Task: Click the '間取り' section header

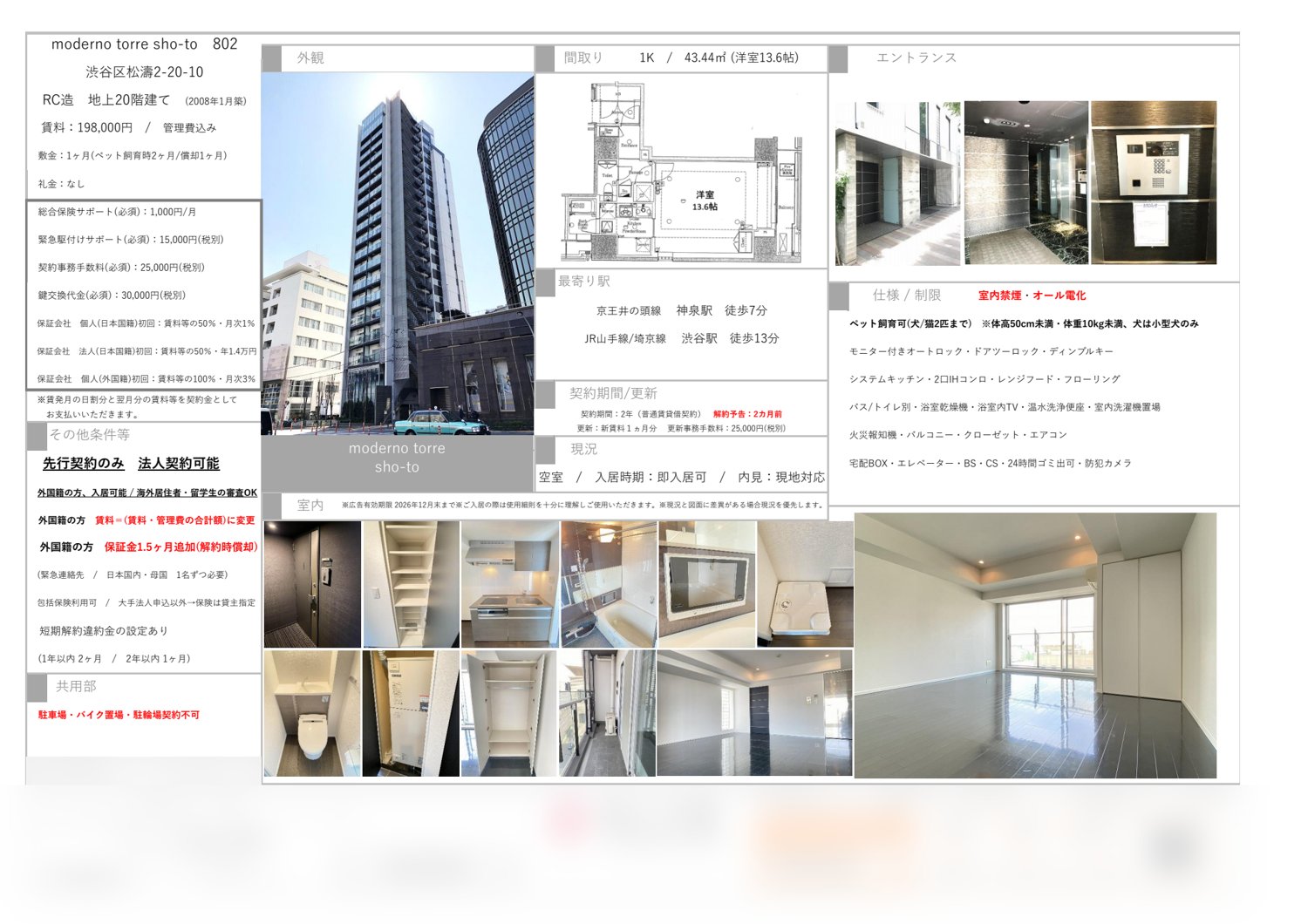Action: pos(583,58)
